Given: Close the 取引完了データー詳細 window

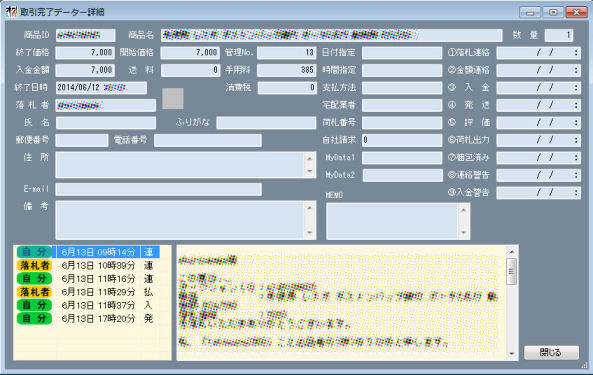Looking at the screenshot, I should coord(576,12).
